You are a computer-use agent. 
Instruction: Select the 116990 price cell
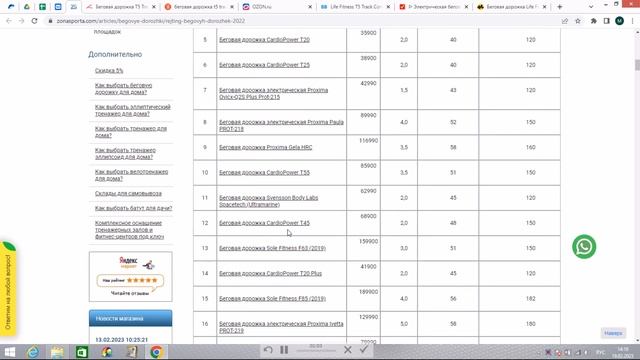(x=363, y=147)
